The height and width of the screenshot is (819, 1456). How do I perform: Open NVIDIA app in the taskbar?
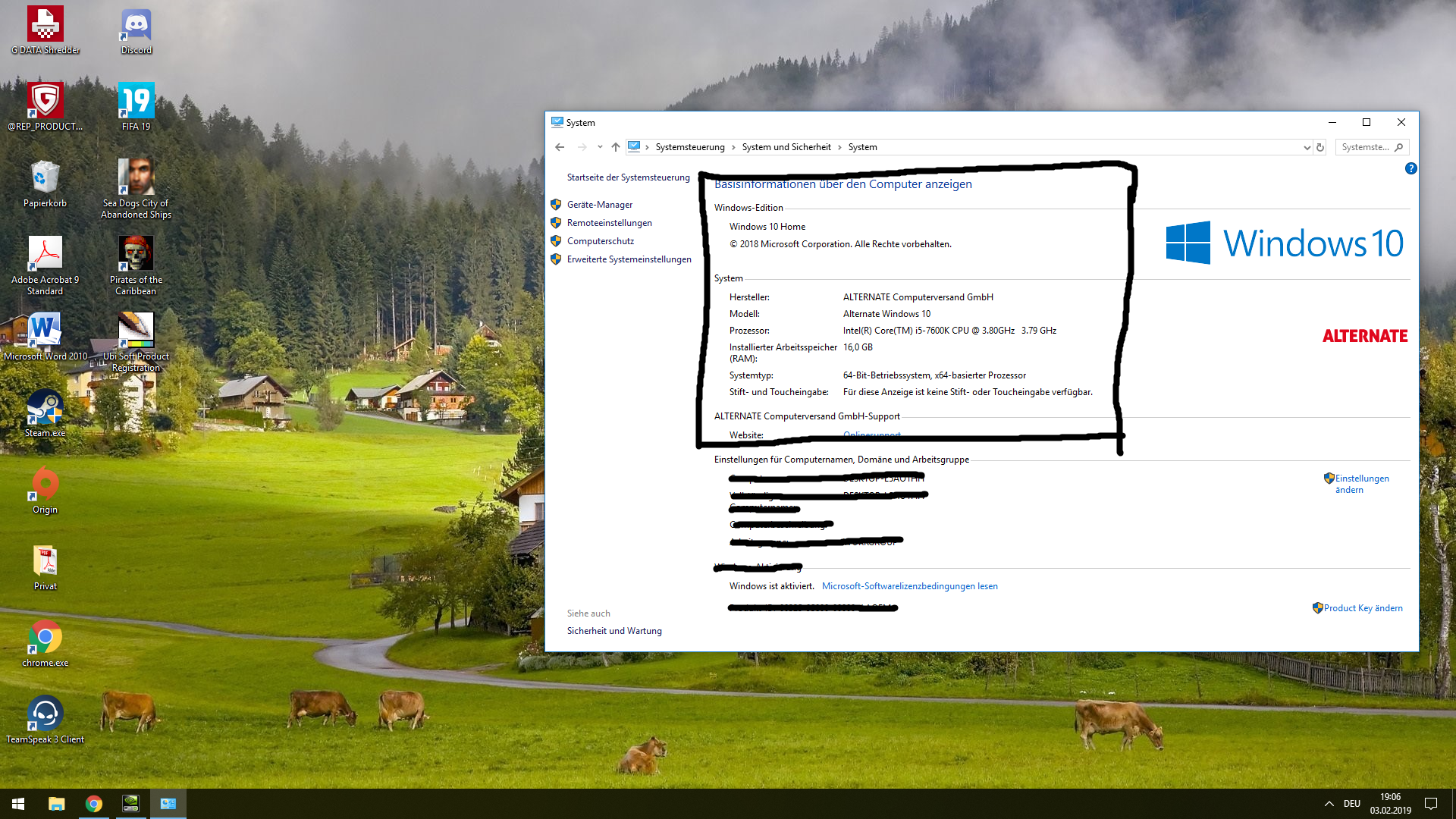click(131, 804)
